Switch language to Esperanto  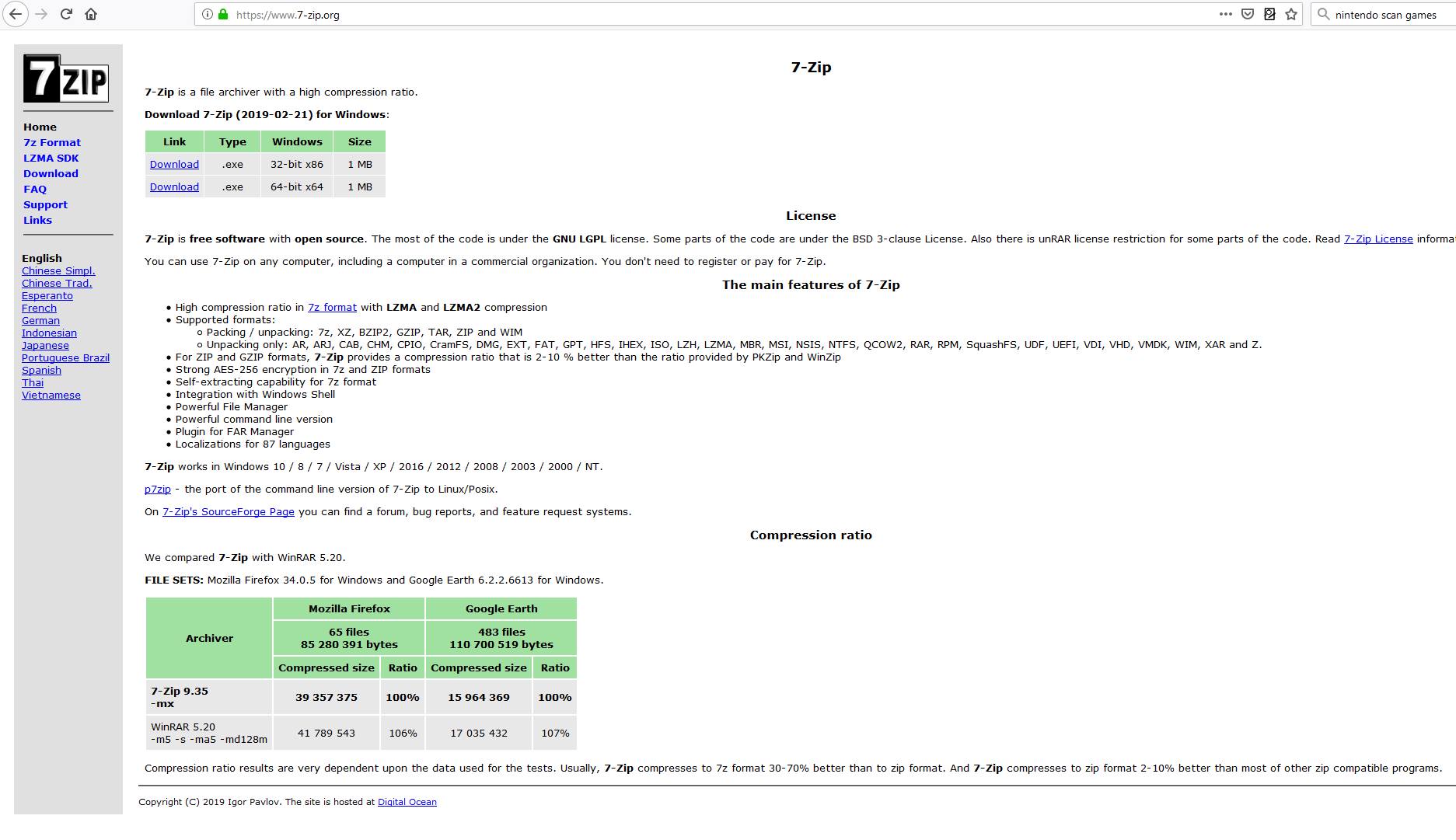[x=47, y=295]
